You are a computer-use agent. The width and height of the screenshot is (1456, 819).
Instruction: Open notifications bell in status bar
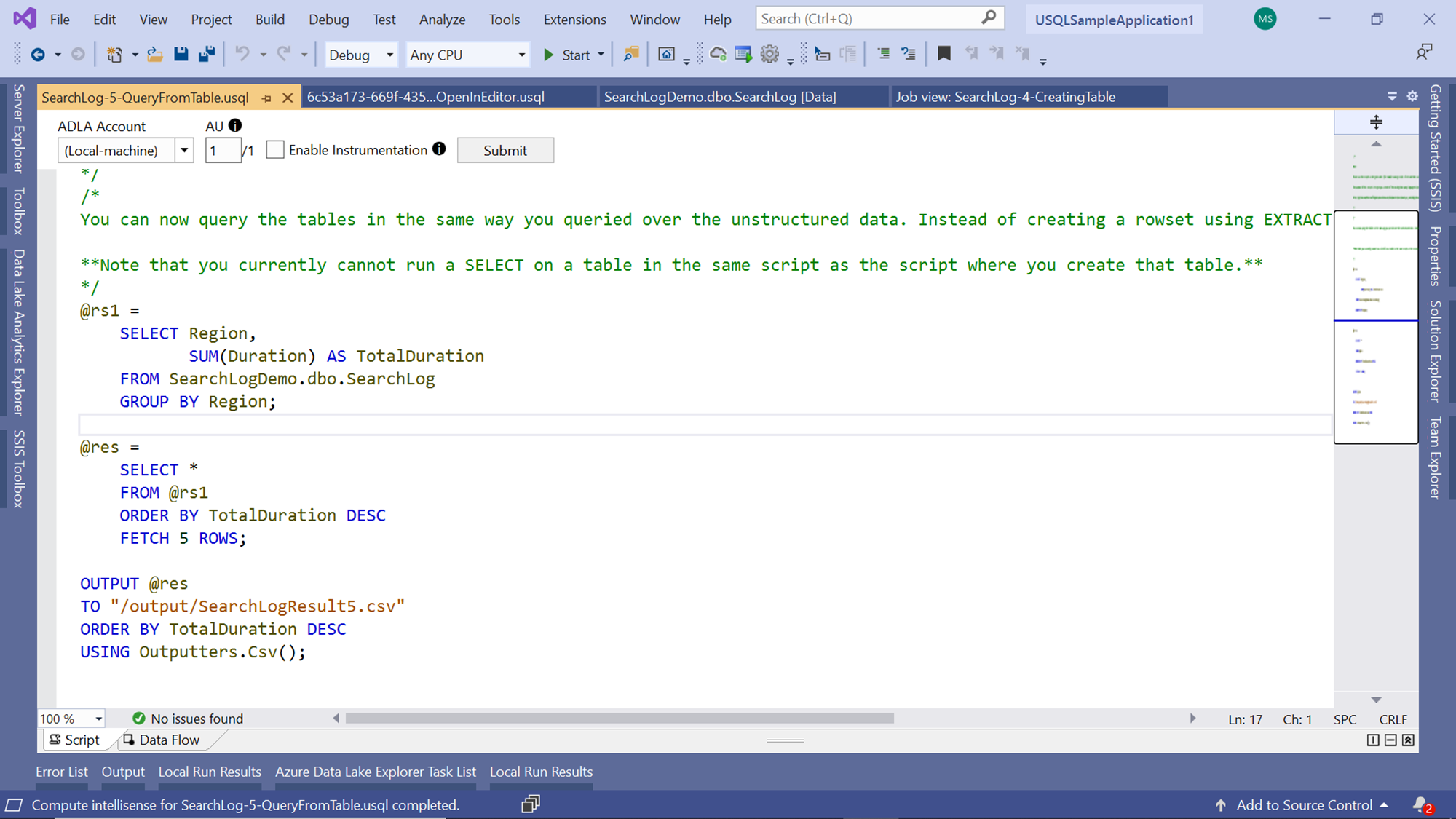1420,804
